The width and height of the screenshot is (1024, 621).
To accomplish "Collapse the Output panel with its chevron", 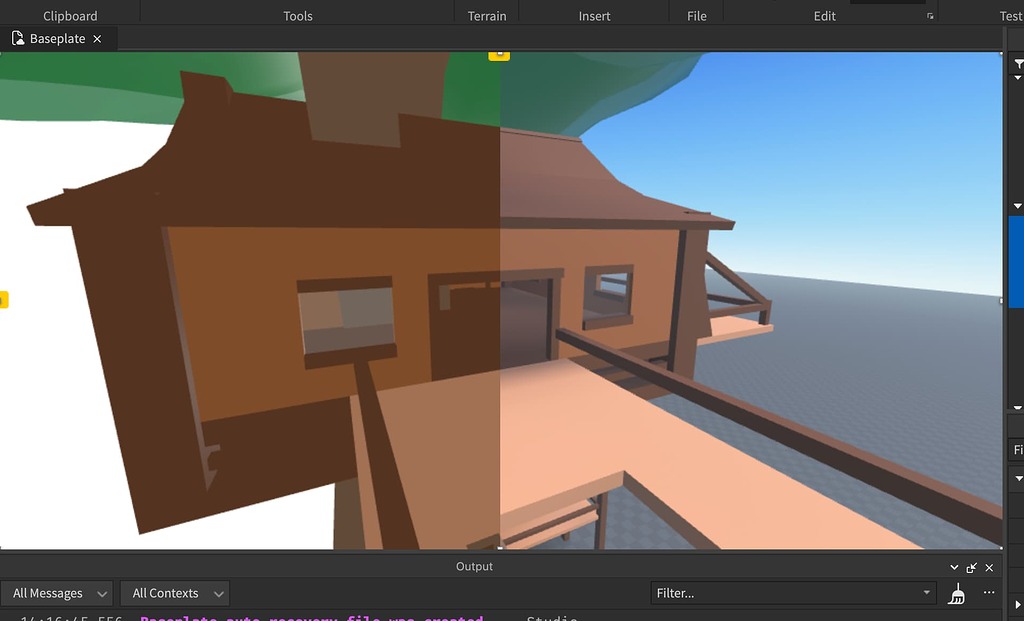I will pyautogui.click(x=952, y=567).
